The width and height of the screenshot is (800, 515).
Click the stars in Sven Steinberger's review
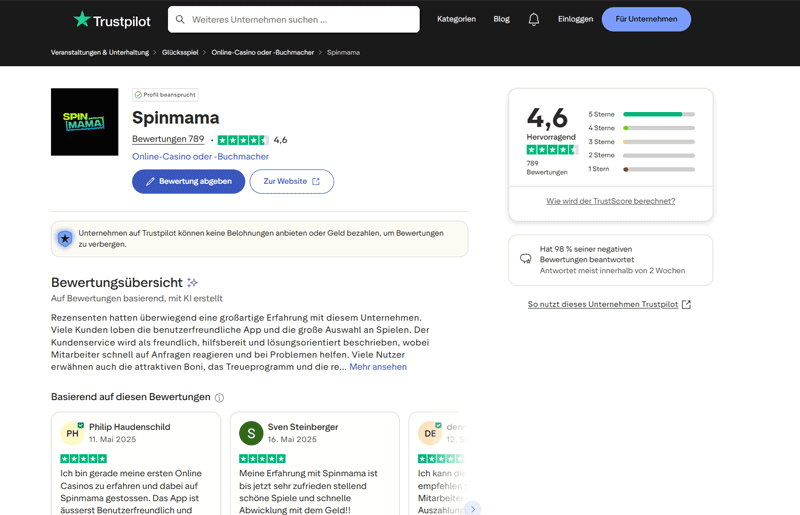coord(262,458)
